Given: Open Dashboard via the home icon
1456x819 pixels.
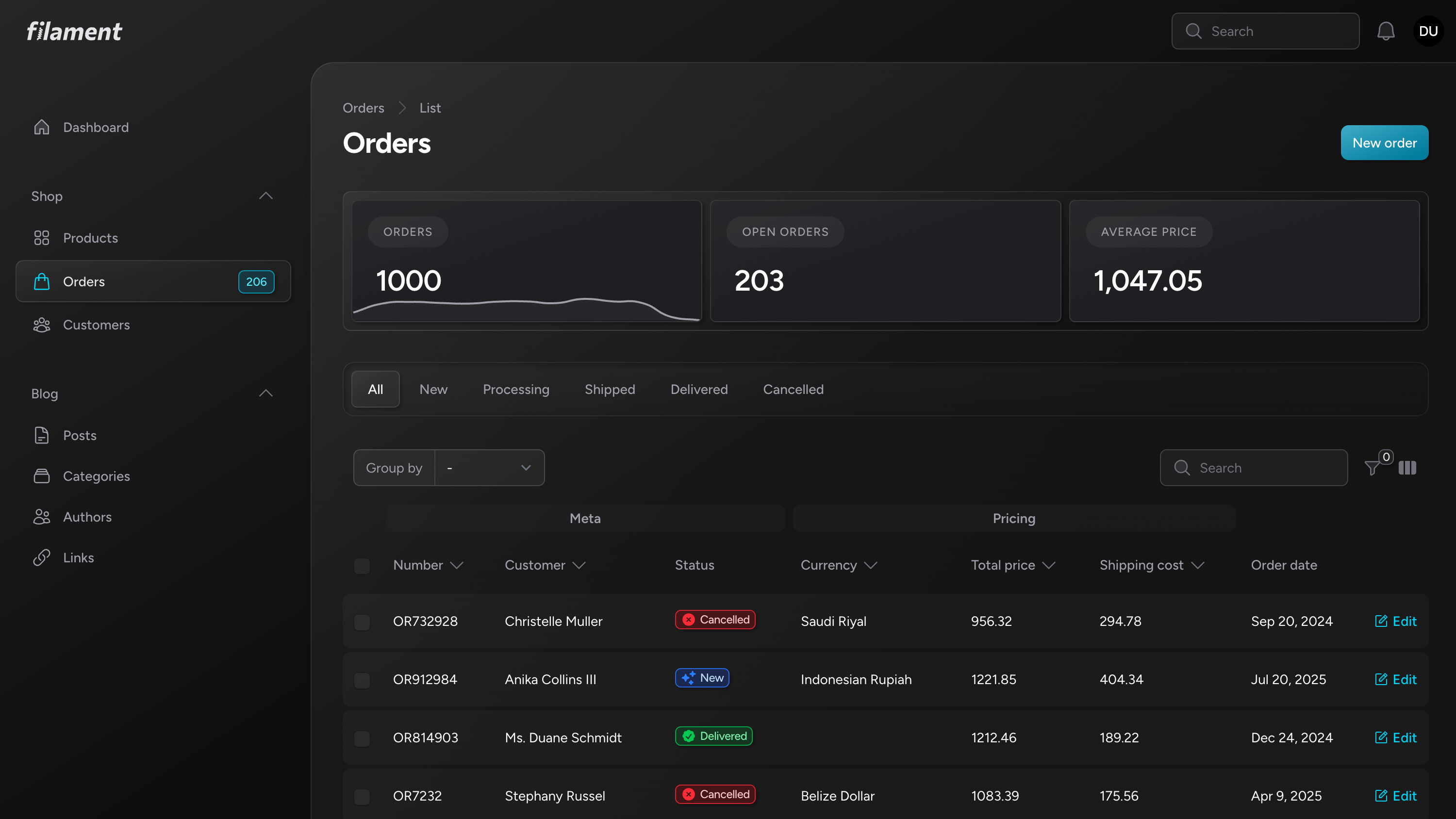Looking at the screenshot, I should tap(42, 127).
